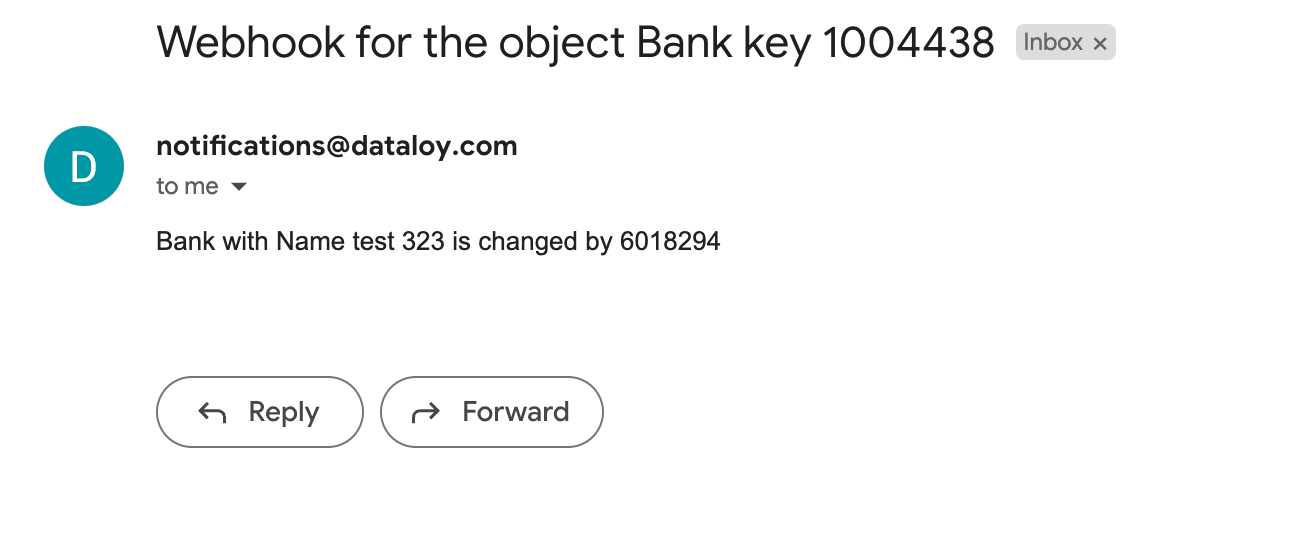Image resolution: width=1312 pixels, height=536 pixels.
Task: Click the email subject heading
Action: coord(575,42)
